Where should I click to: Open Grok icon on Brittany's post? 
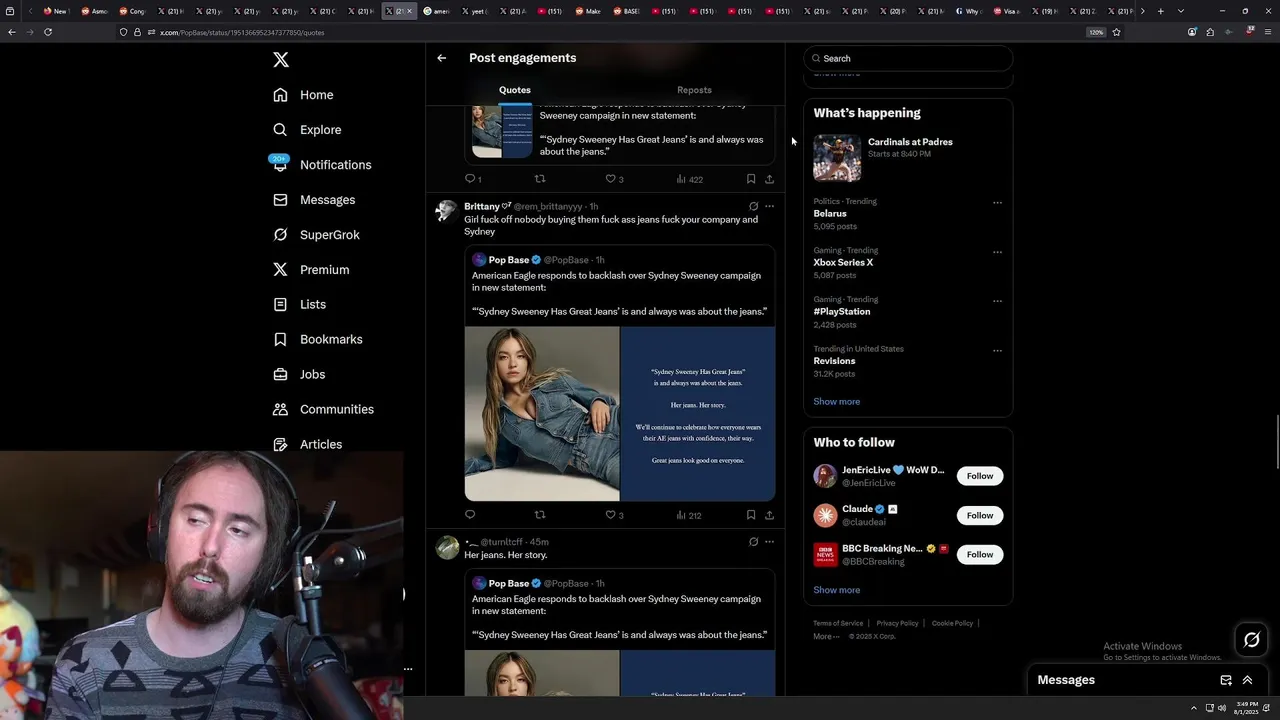point(753,206)
